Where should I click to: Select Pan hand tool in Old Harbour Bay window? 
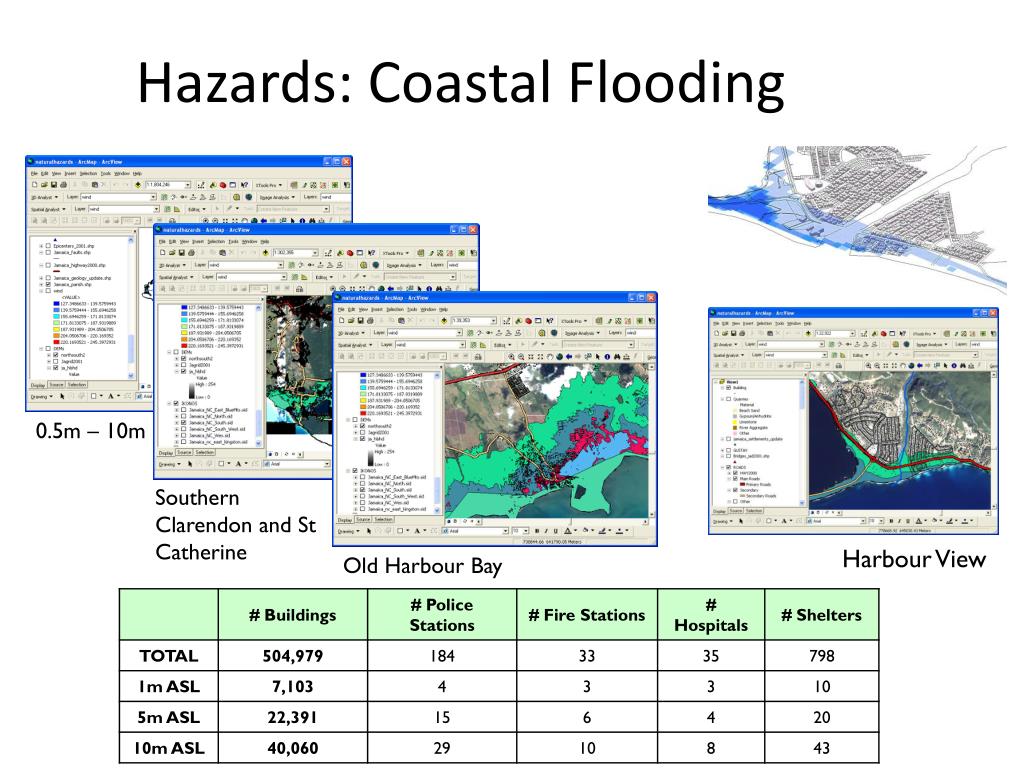tap(550, 357)
